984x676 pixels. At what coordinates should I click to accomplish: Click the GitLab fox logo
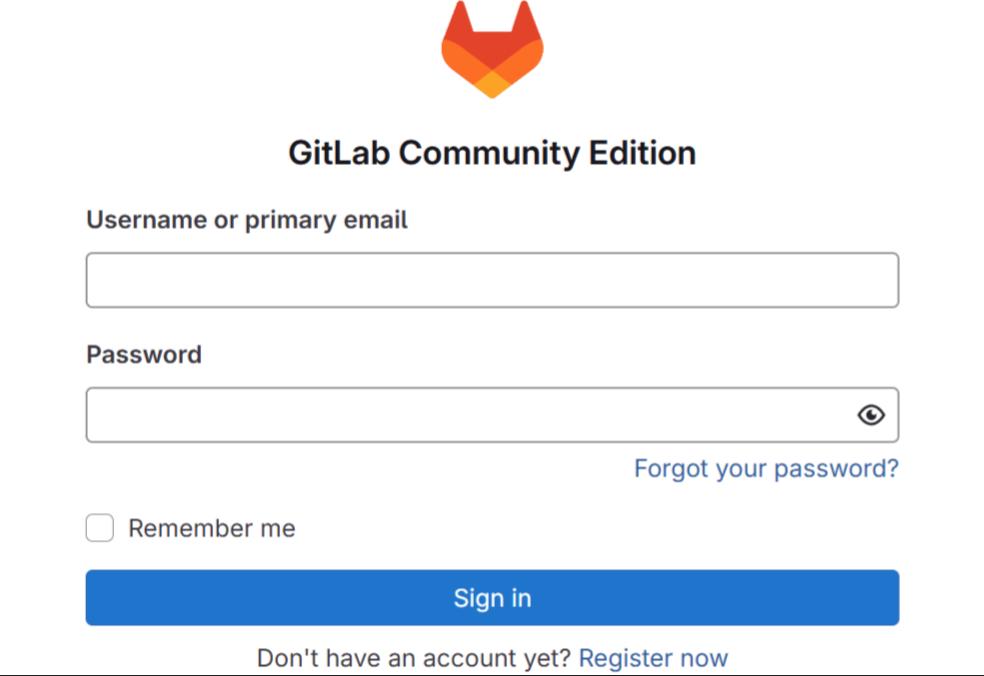pos(492,49)
